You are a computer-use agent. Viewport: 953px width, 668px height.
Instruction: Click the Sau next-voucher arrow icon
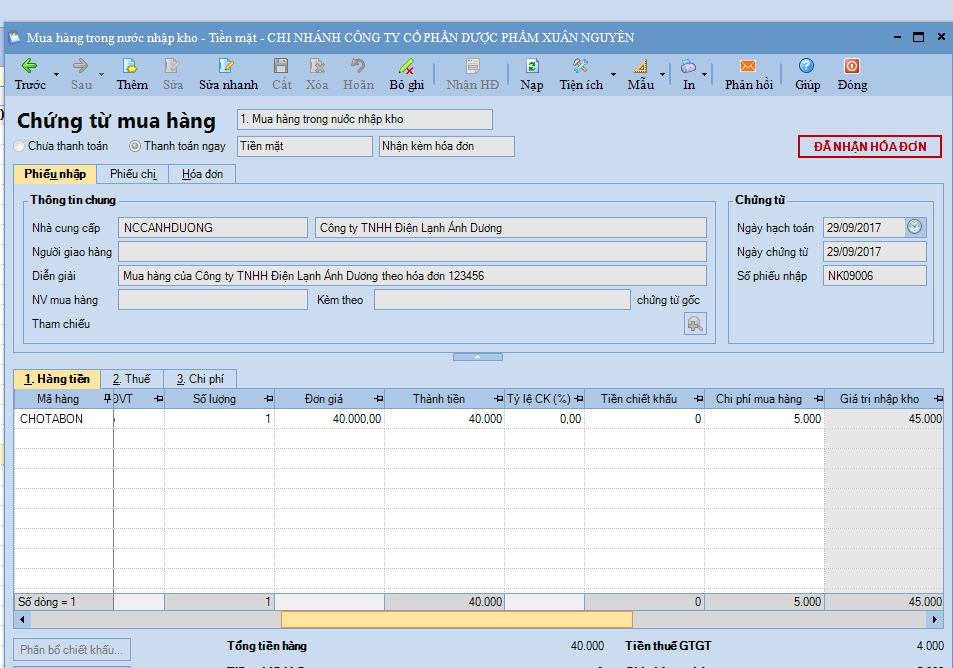(80, 66)
